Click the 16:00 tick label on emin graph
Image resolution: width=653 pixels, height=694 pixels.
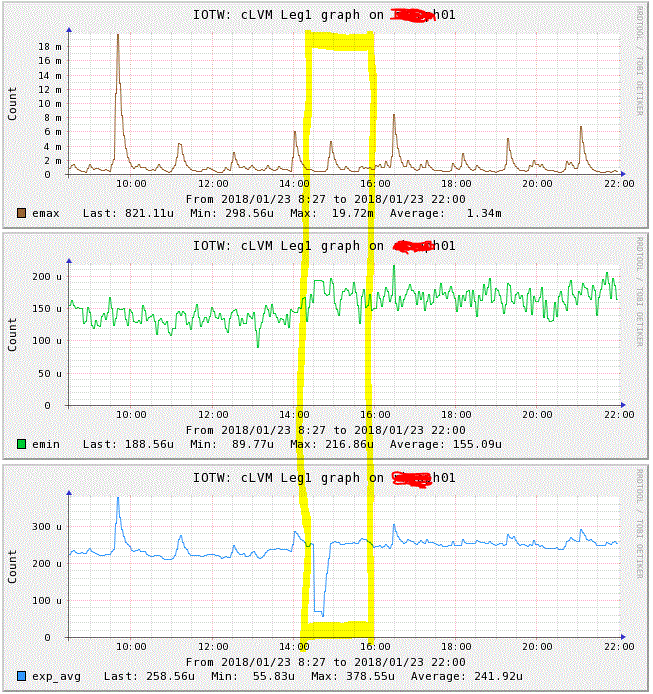click(x=375, y=415)
